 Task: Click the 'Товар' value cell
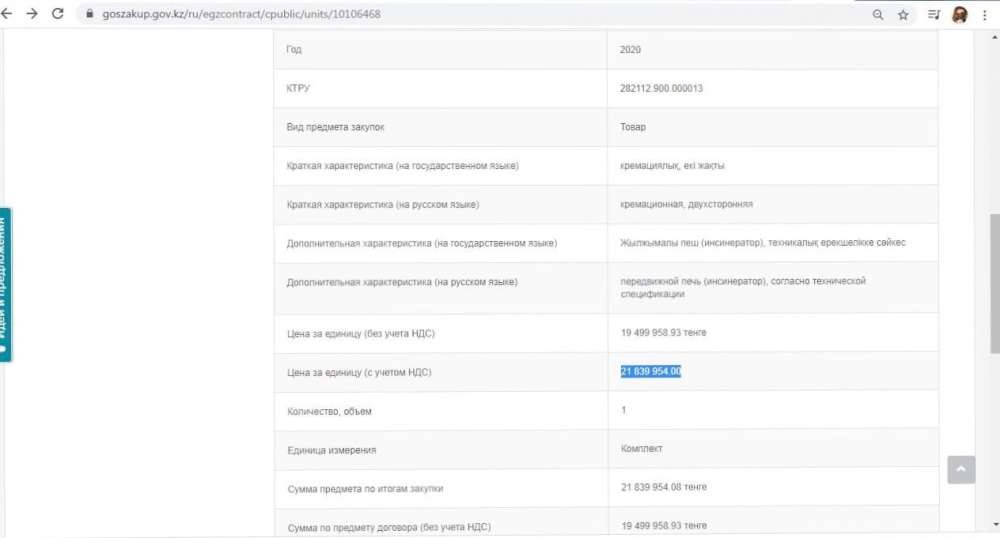(633, 127)
